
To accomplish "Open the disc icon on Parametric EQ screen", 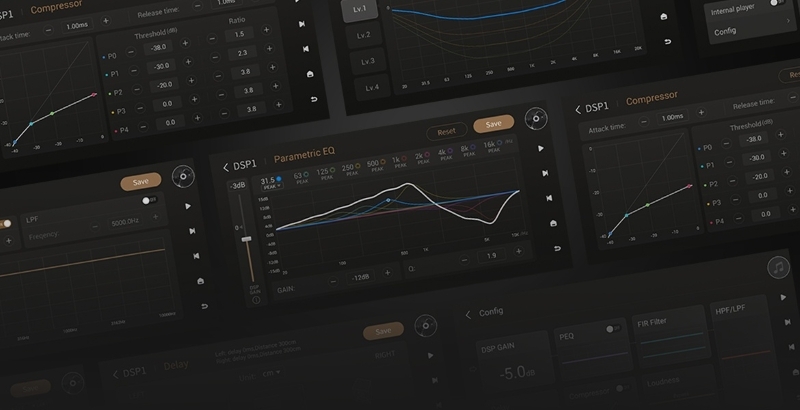I will 536,119.
